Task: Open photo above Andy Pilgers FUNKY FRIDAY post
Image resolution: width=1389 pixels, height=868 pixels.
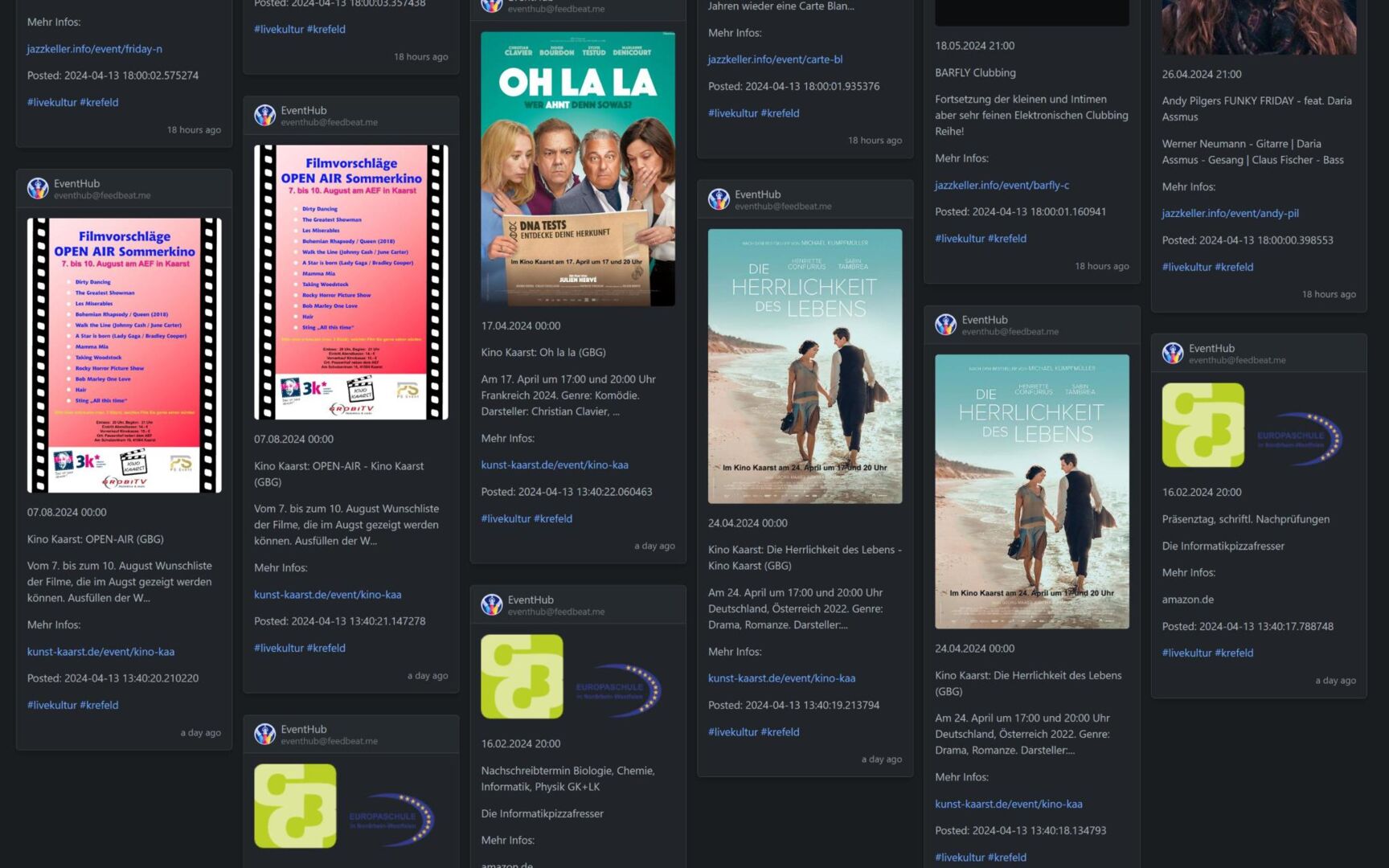Action: 1260,27
